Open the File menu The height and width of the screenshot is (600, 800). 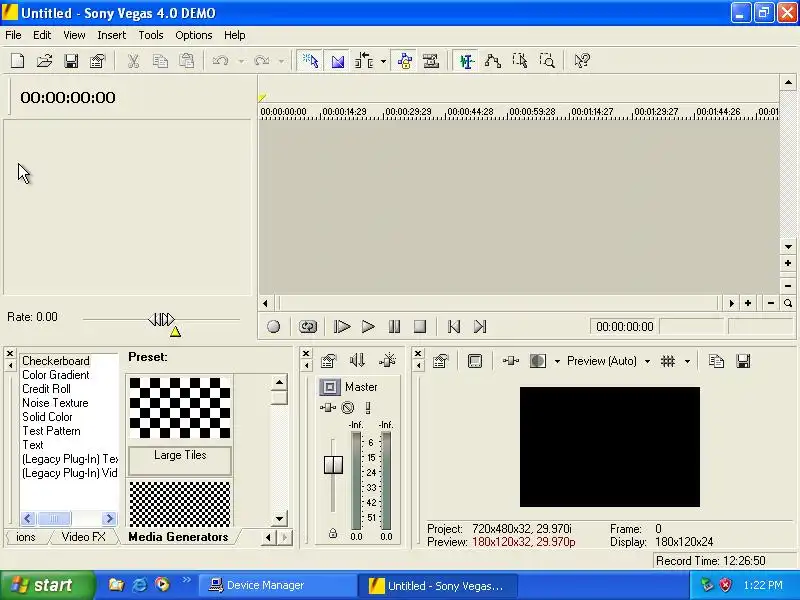(13, 35)
